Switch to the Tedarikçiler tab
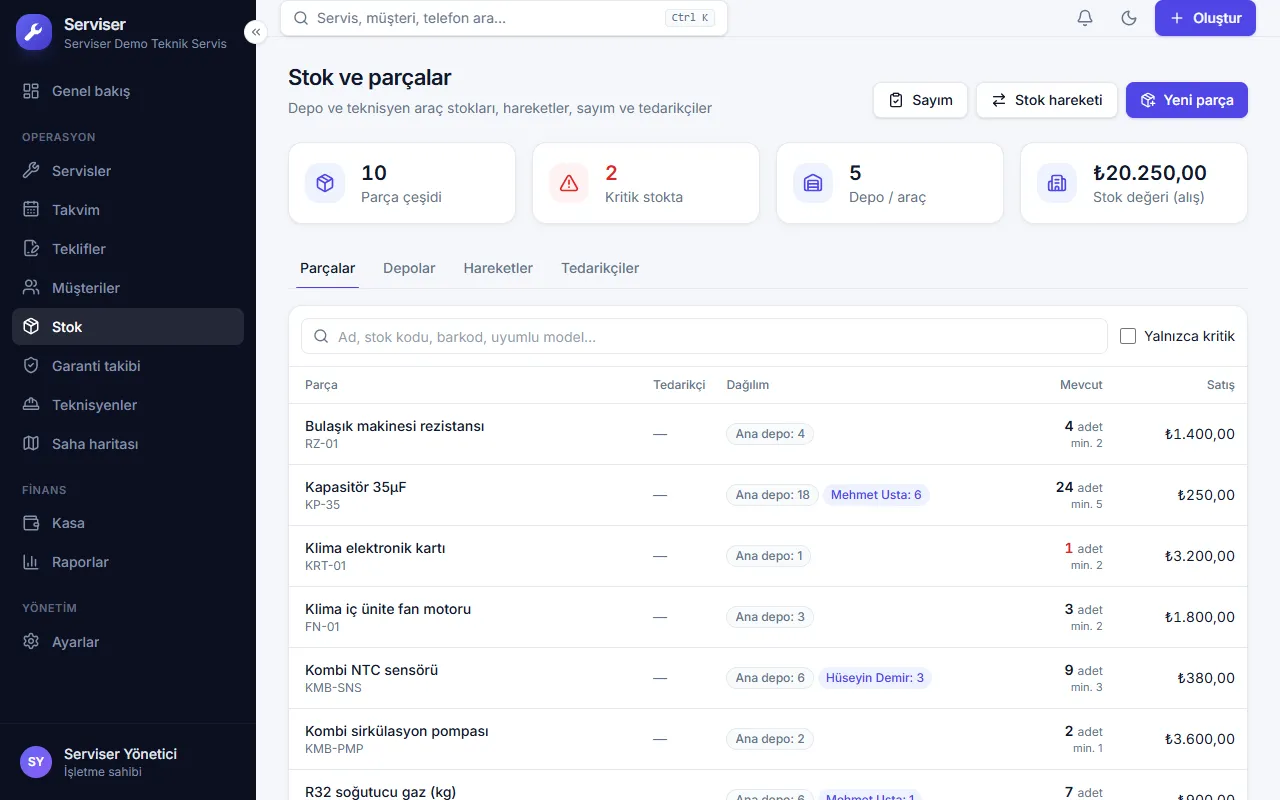The image size is (1280, 800). pyautogui.click(x=600, y=268)
